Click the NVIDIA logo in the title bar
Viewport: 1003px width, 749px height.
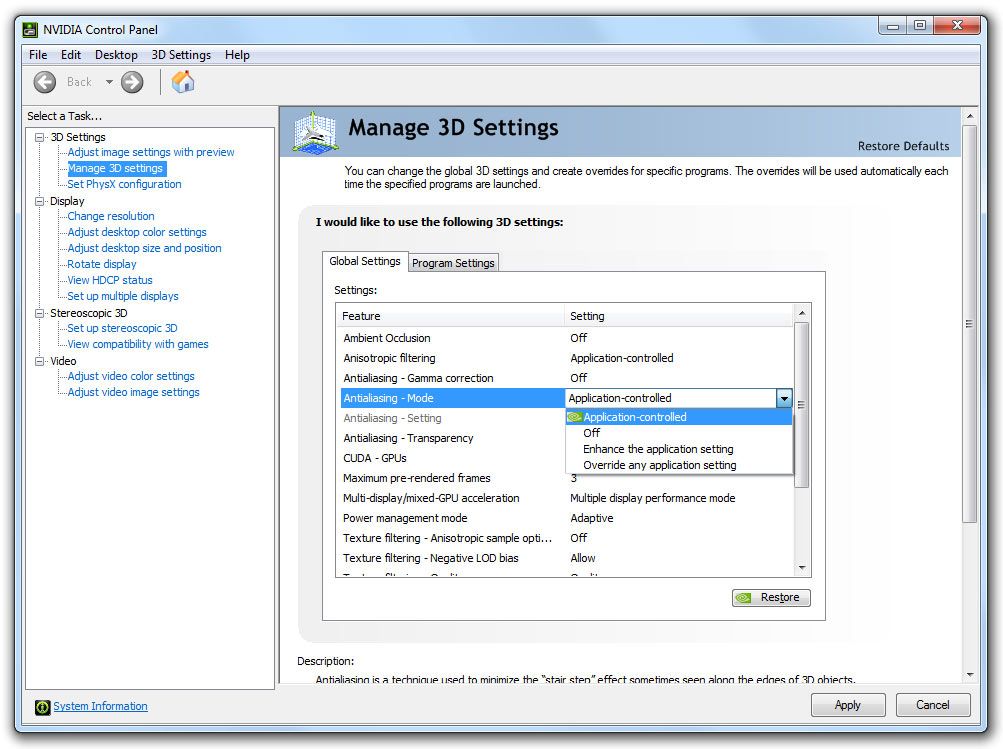[x=31, y=29]
